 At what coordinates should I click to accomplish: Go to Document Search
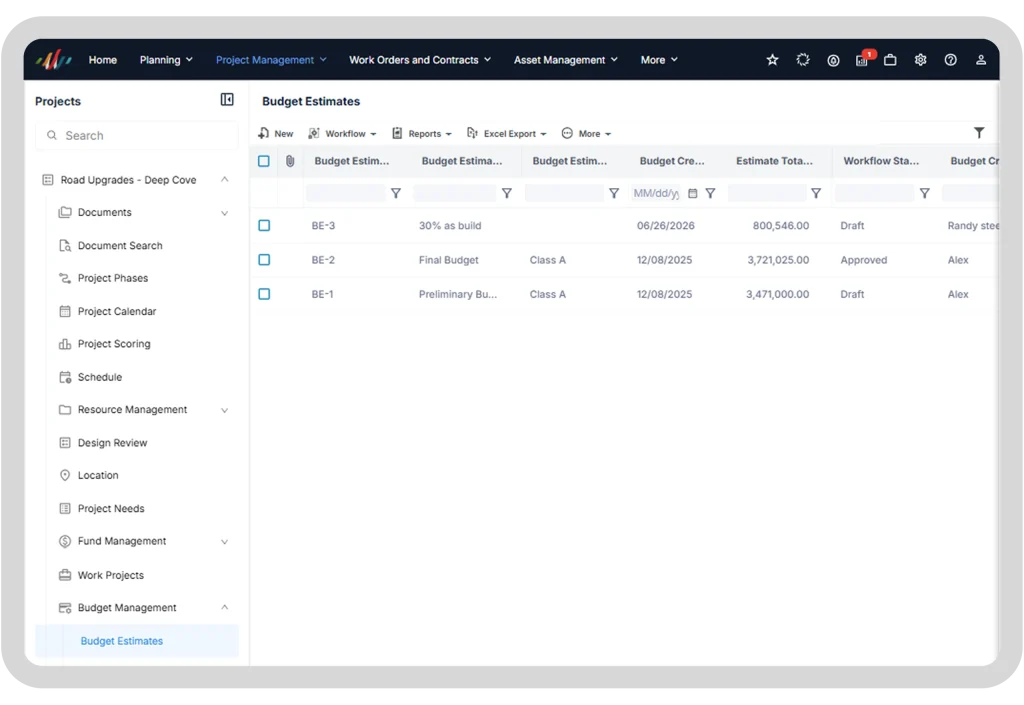point(110,245)
